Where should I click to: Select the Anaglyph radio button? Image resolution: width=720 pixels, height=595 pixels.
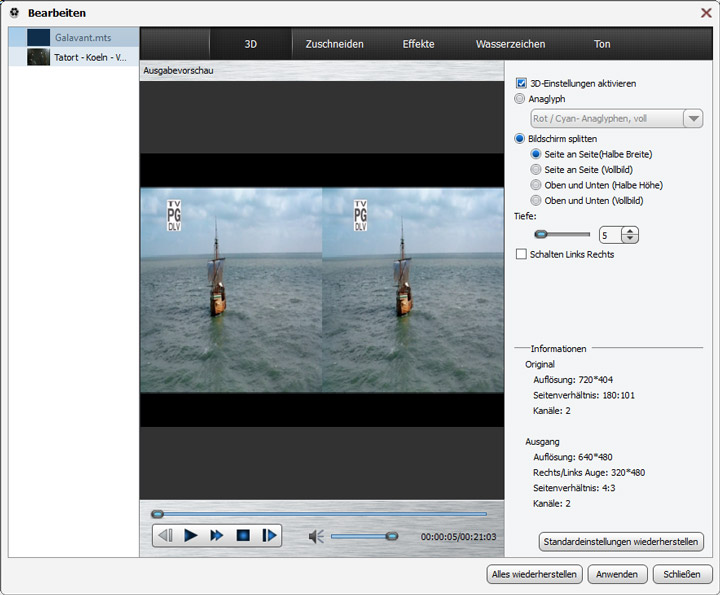[519, 99]
